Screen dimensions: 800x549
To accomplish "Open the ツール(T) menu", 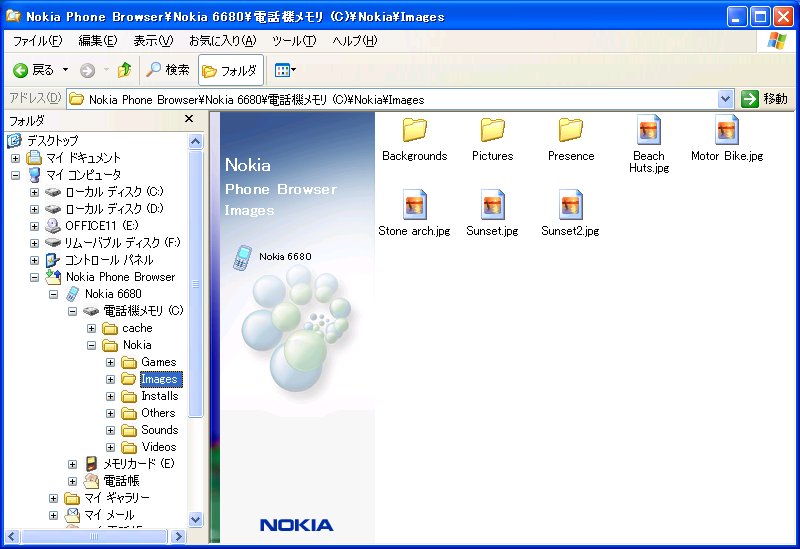I will click(x=294, y=41).
